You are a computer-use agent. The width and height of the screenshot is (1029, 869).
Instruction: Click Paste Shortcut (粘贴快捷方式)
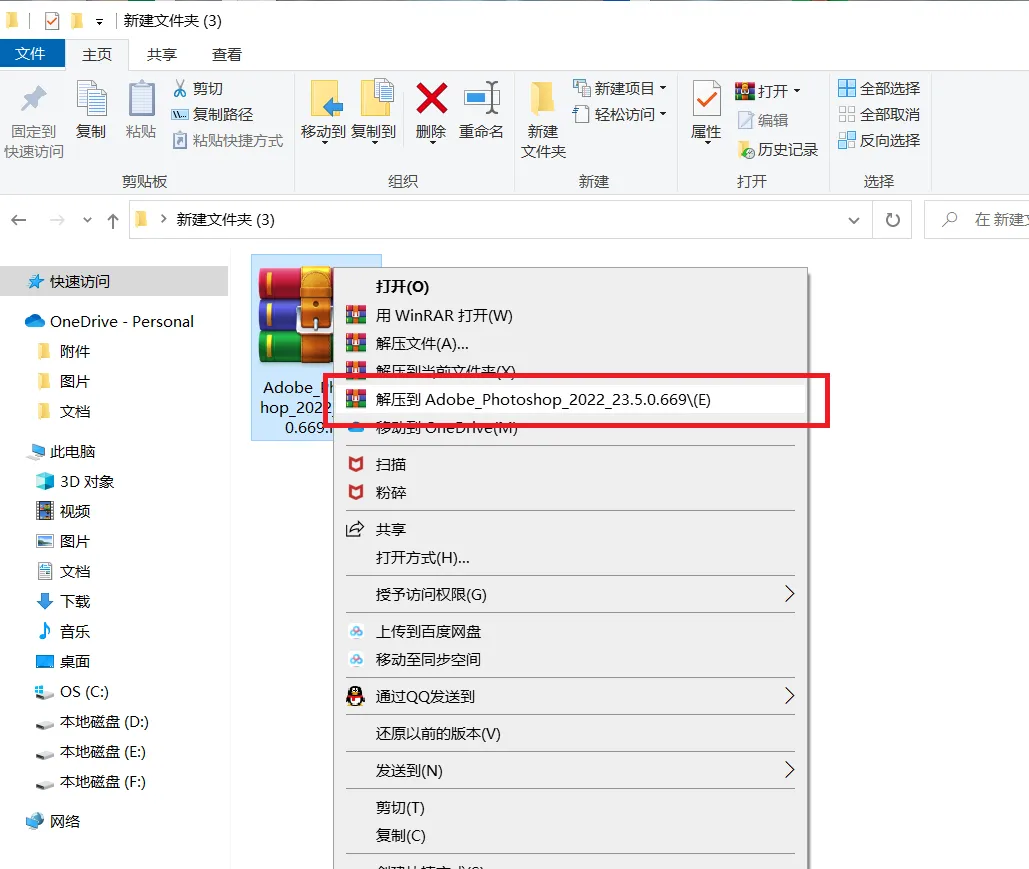[x=228, y=140]
